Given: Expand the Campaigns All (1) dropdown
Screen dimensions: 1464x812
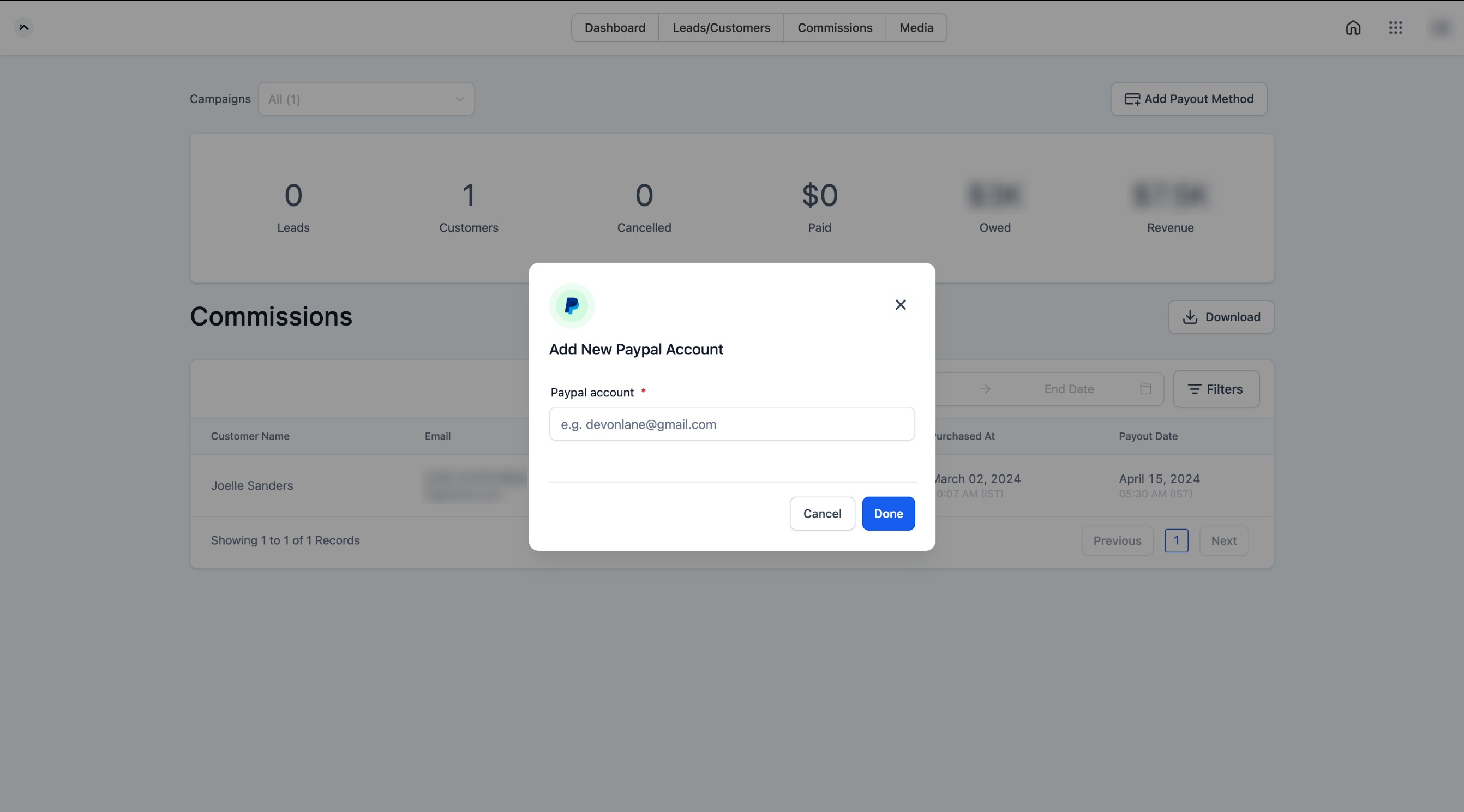Looking at the screenshot, I should click(366, 99).
